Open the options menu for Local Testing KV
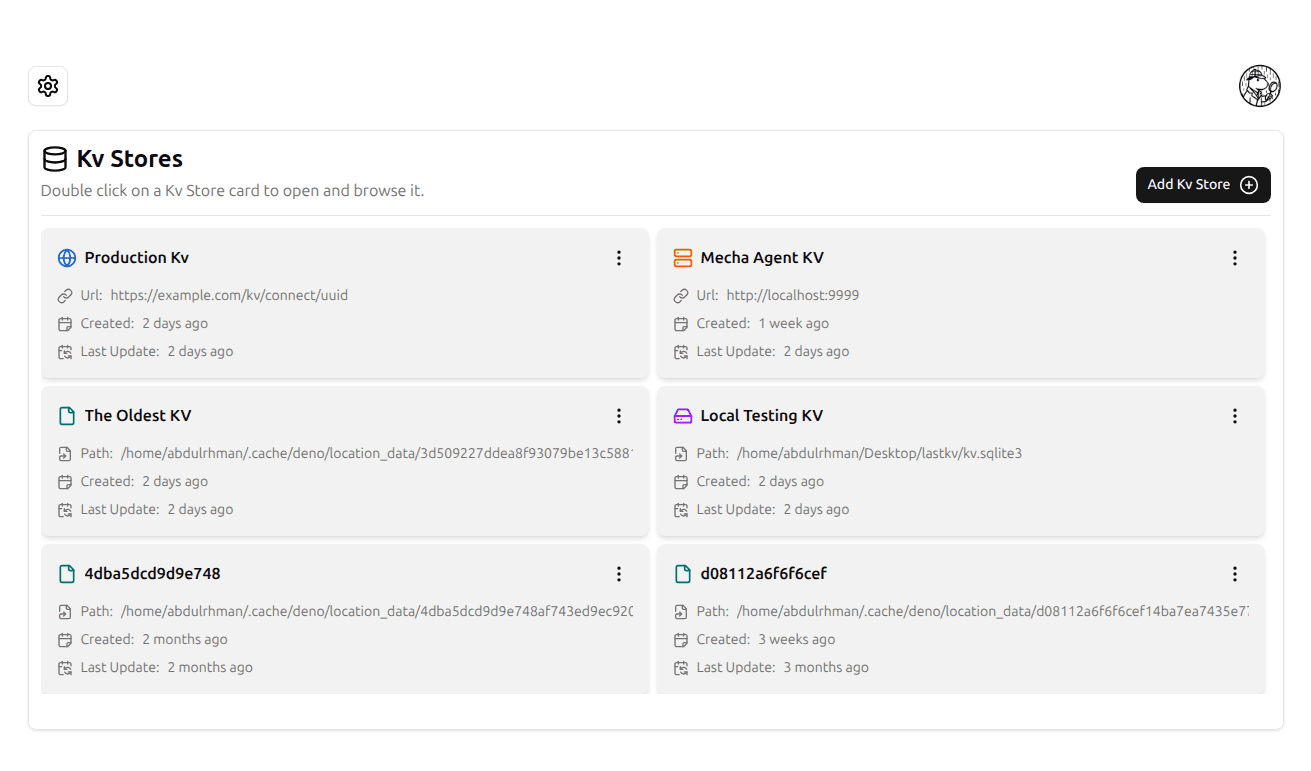1311x771 pixels. [1234, 416]
